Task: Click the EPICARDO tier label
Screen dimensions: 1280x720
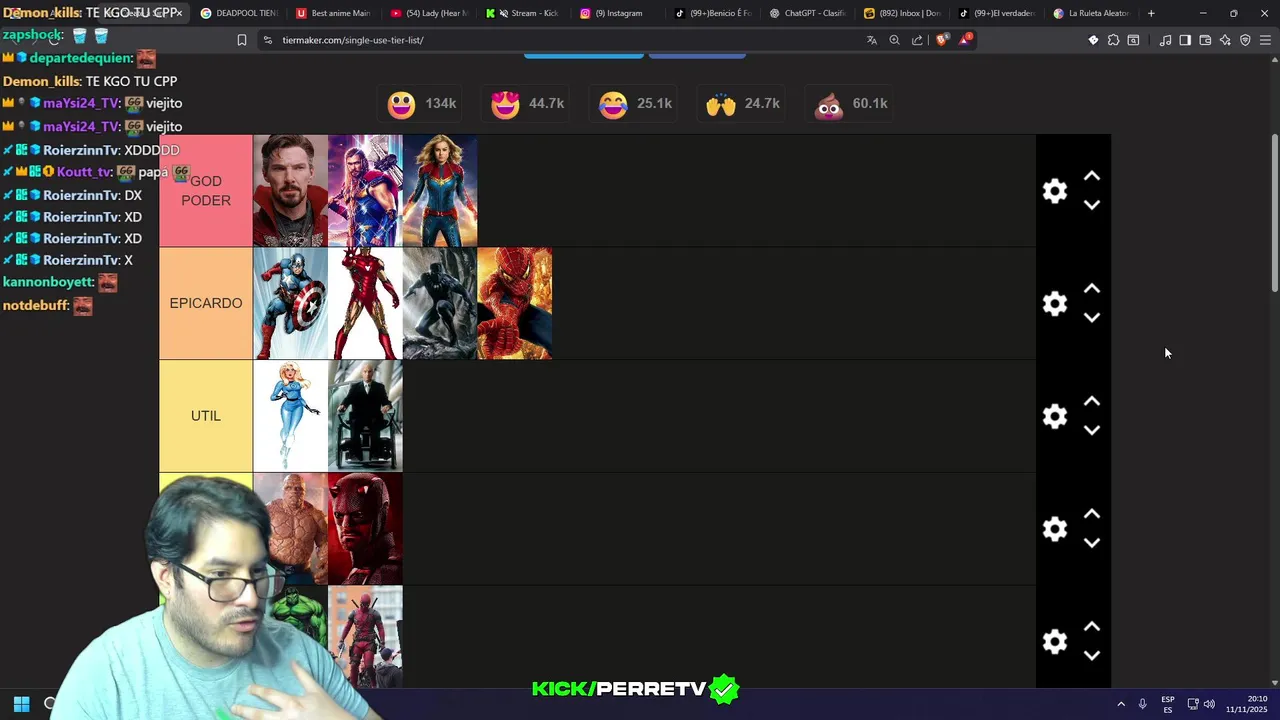Action: 206,303
